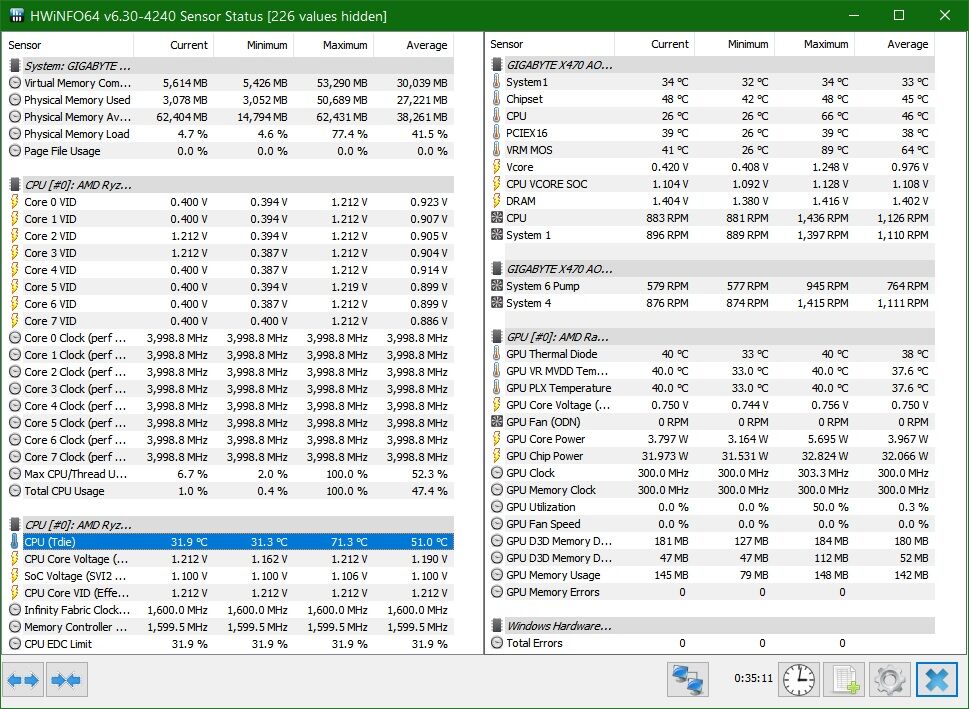Click the reset clock timer icon

tap(798, 679)
